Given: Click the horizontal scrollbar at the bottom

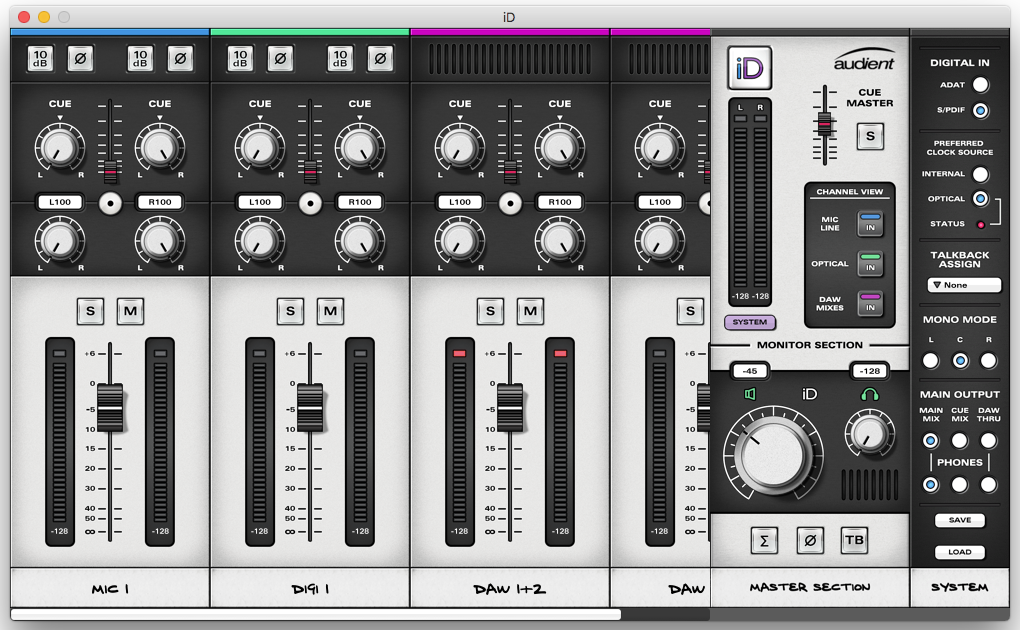Looking at the screenshot, I should (x=315, y=615).
